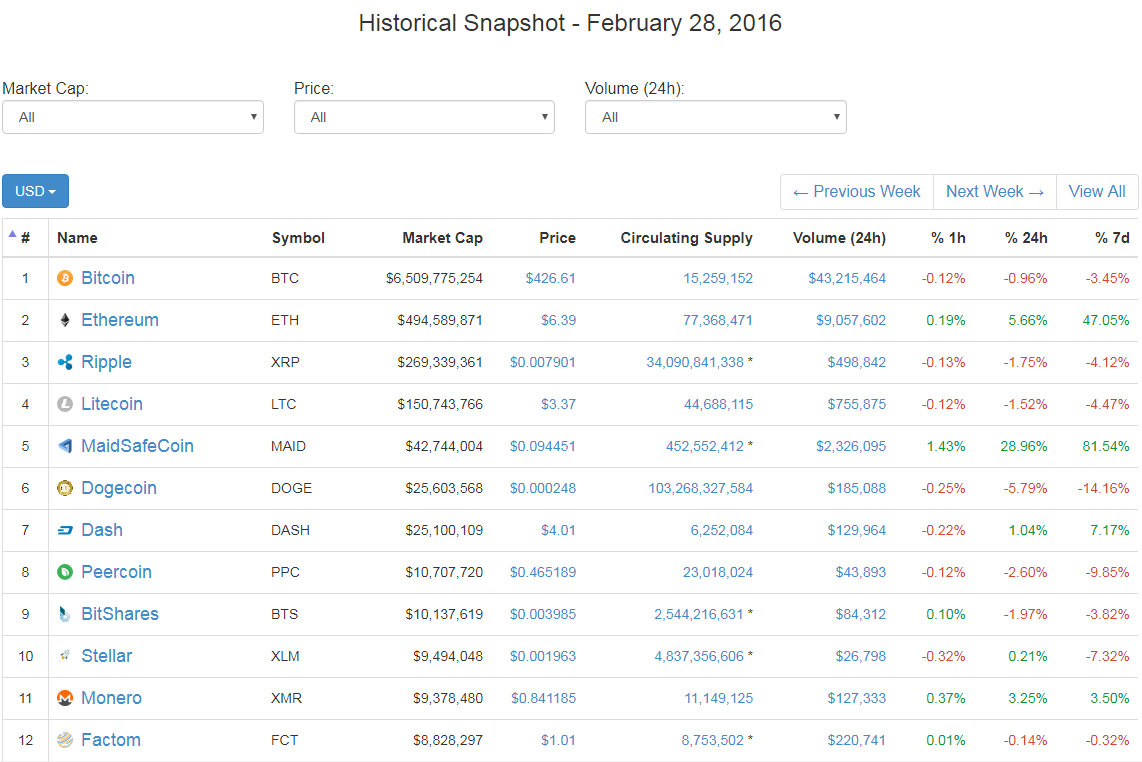1142x762 pixels.
Task: Click Ethereum price $6.39
Action: pos(558,321)
